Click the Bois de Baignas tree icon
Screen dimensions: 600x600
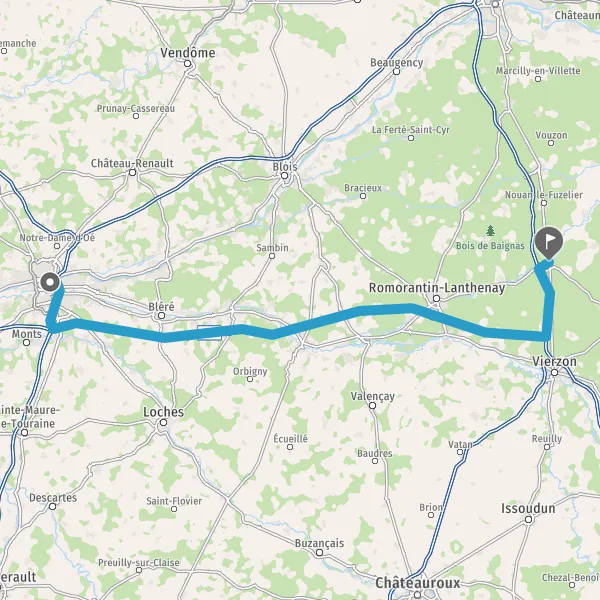[x=490, y=231]
